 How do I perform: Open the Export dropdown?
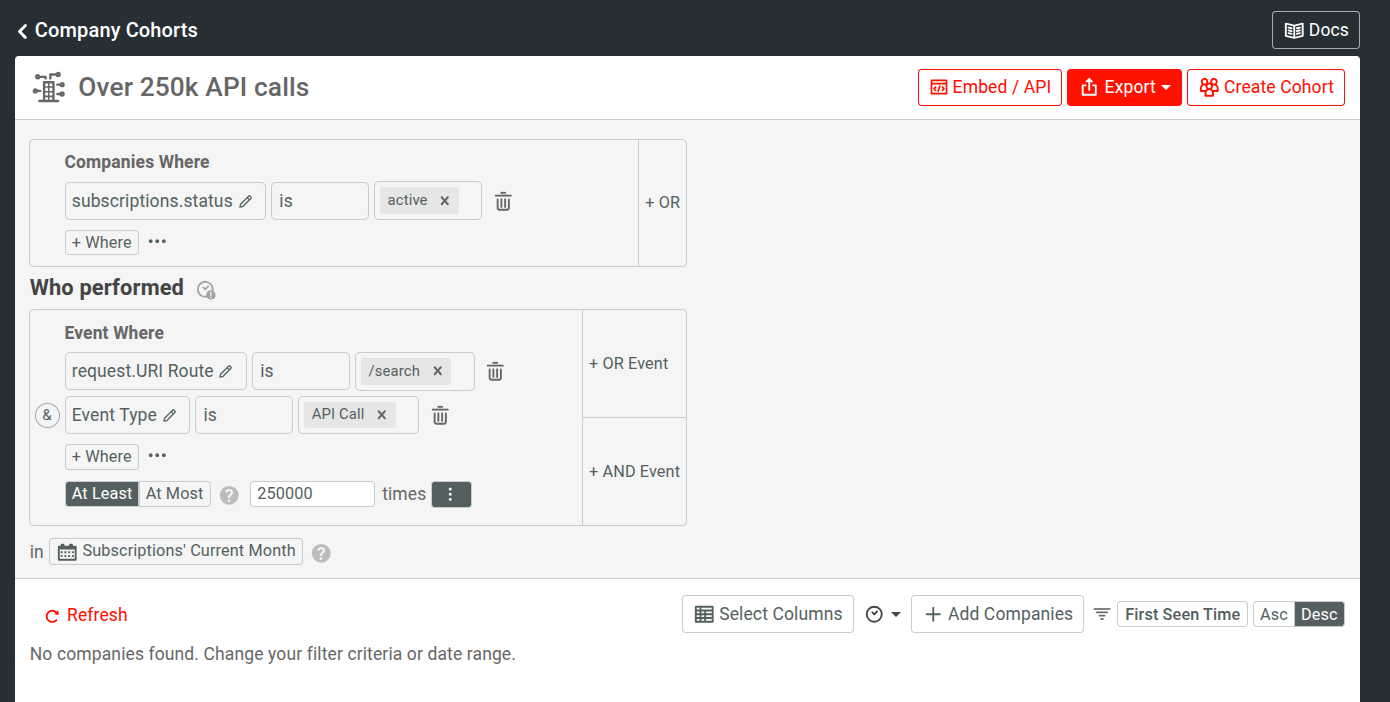1124,87
